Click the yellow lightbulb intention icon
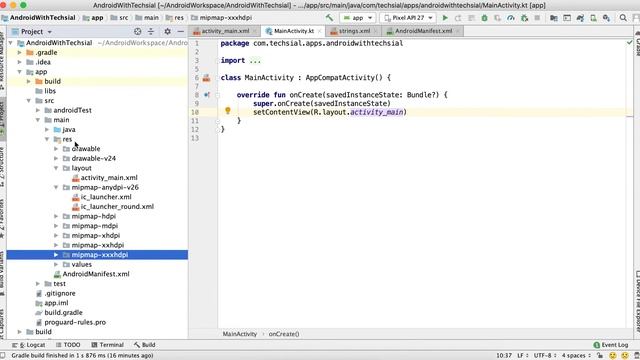The width and height of the screenshot is (640, 360). click(x=228, y=110)
